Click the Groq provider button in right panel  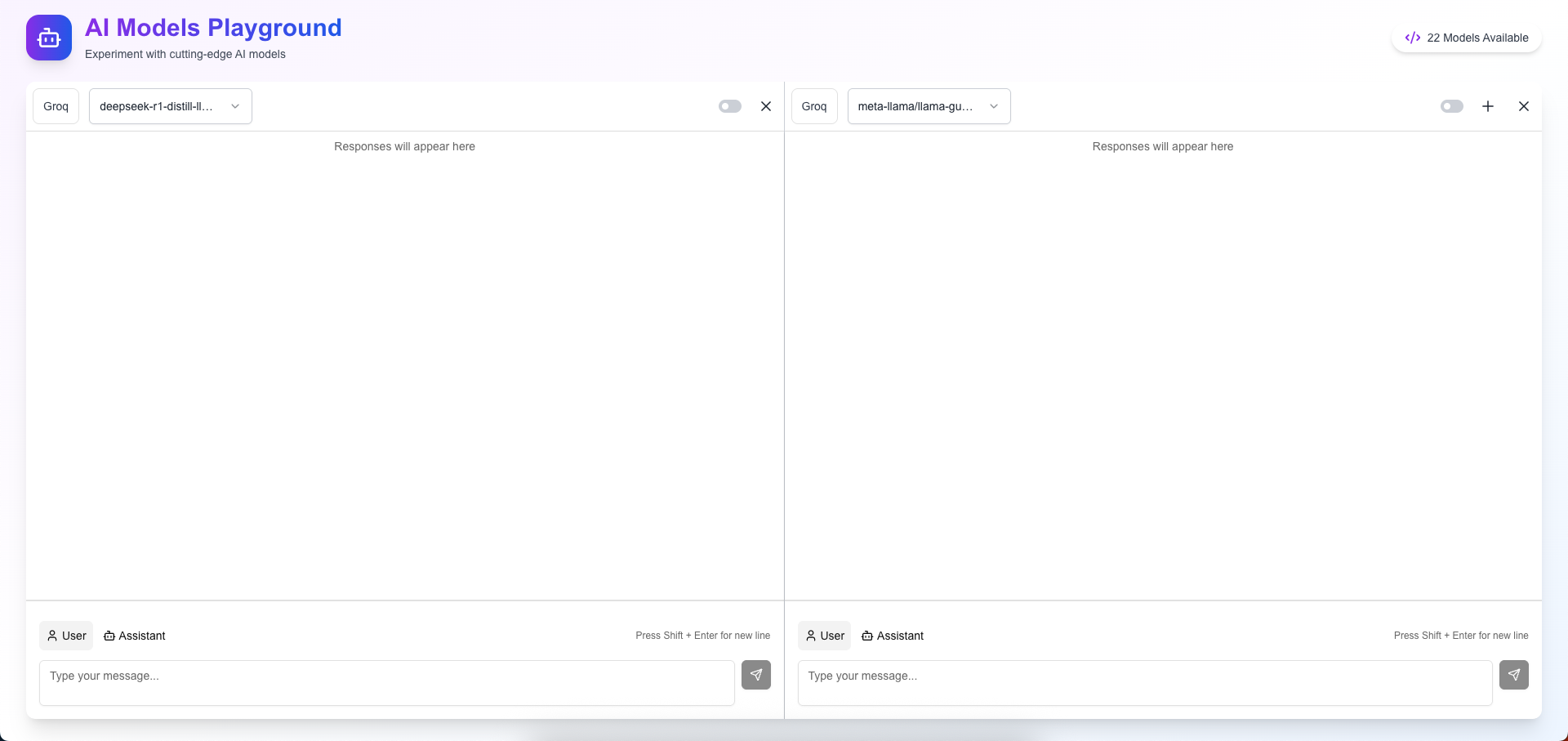coord(813,106)
